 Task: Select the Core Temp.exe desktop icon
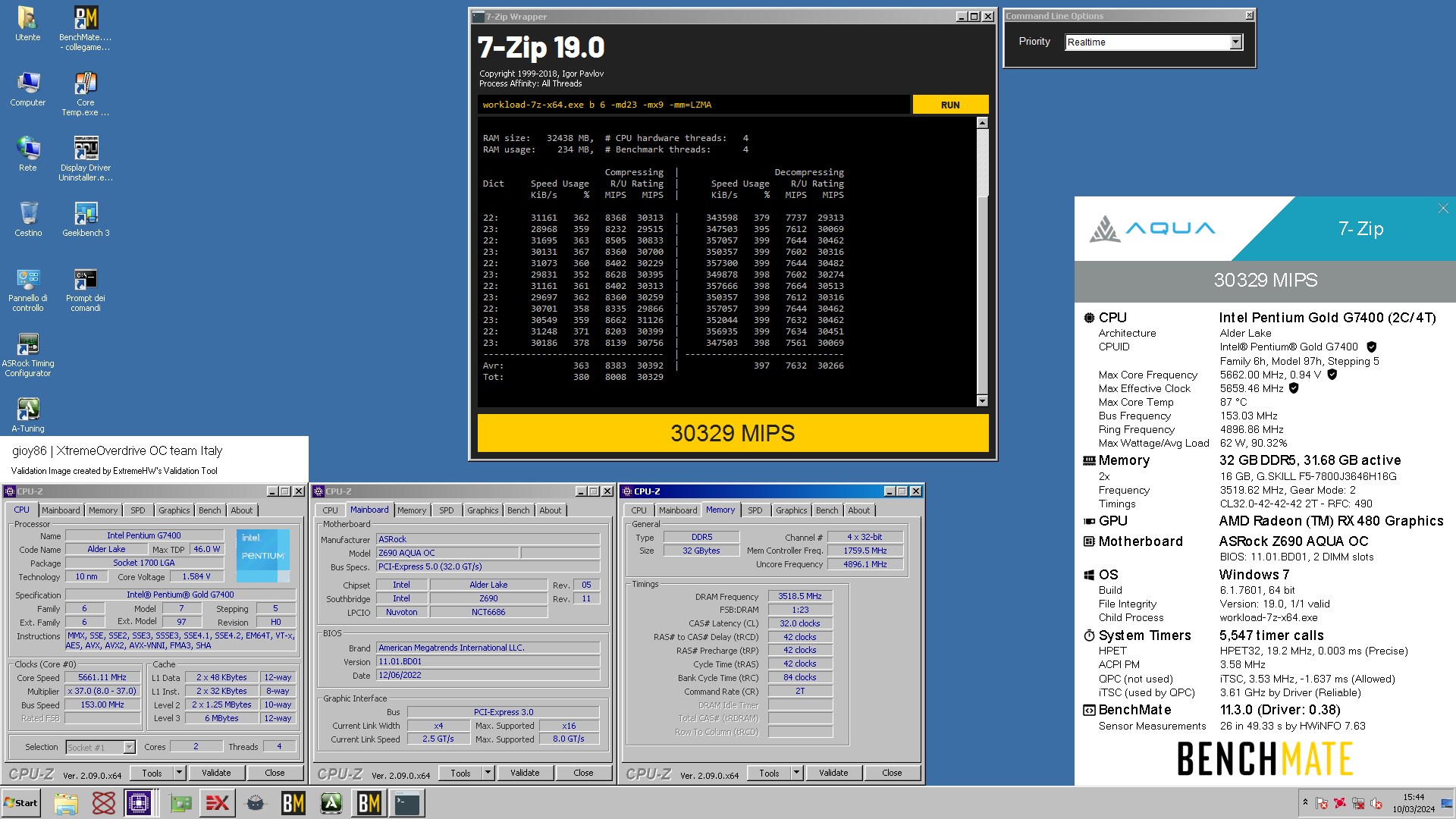(86, 94)
